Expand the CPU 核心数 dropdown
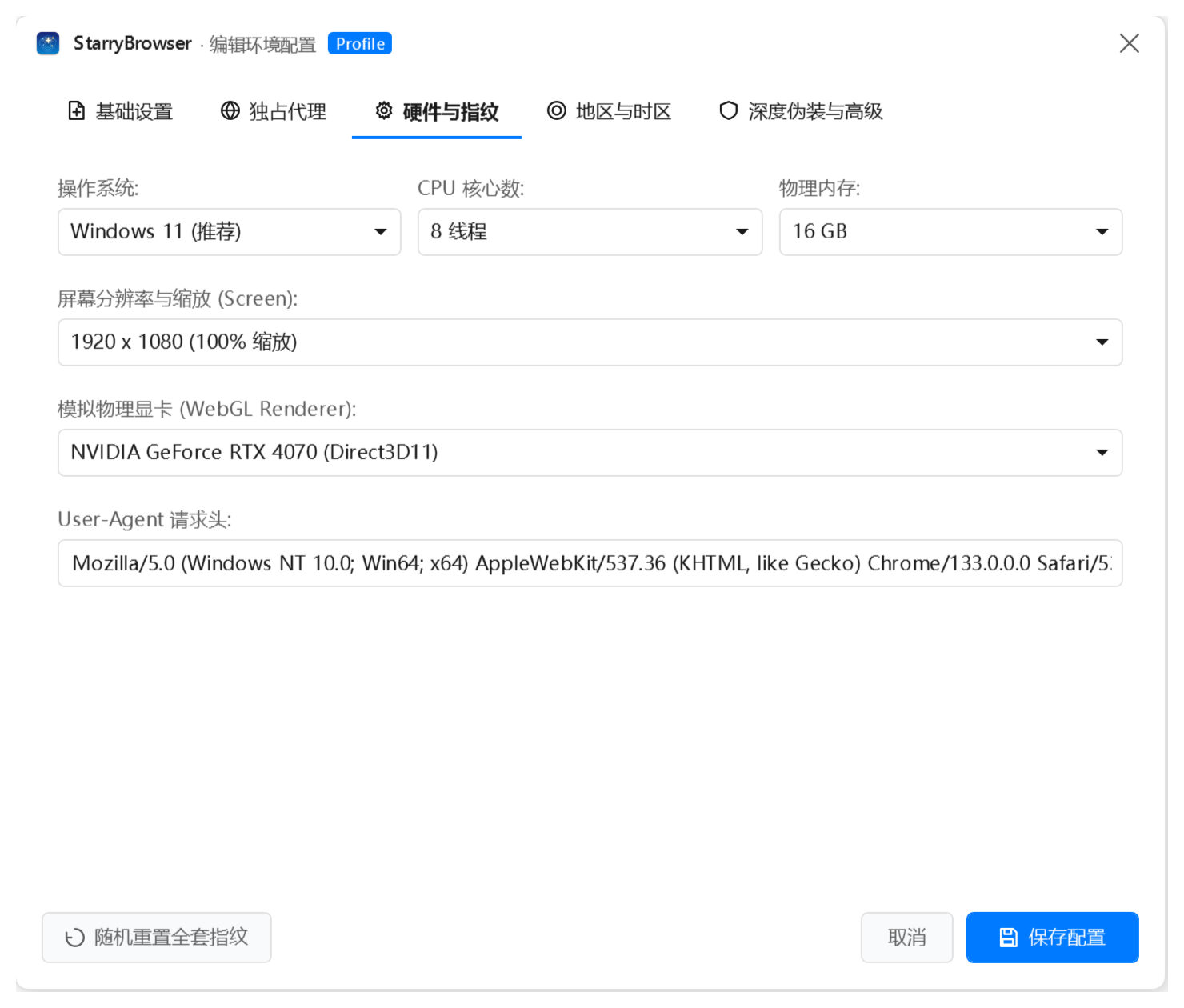 (x=590, y=232)
